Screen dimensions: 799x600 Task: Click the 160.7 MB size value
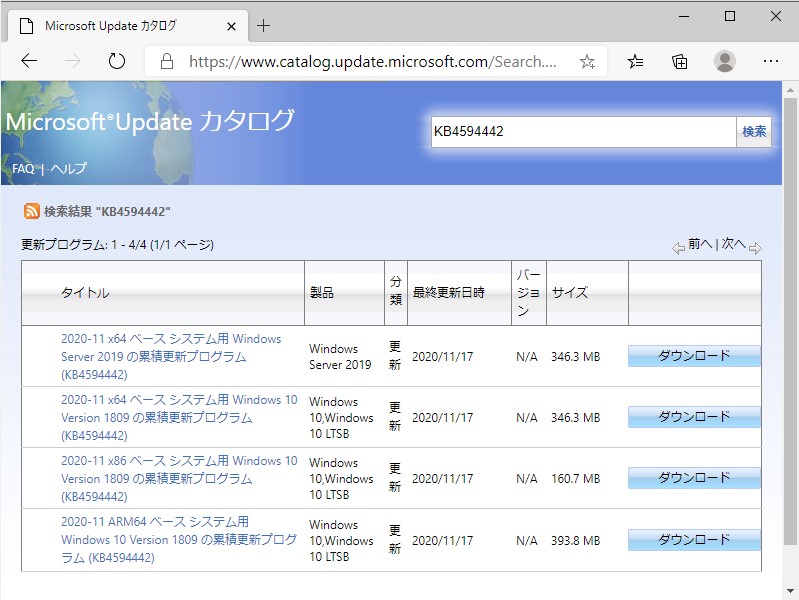[575, 479]
